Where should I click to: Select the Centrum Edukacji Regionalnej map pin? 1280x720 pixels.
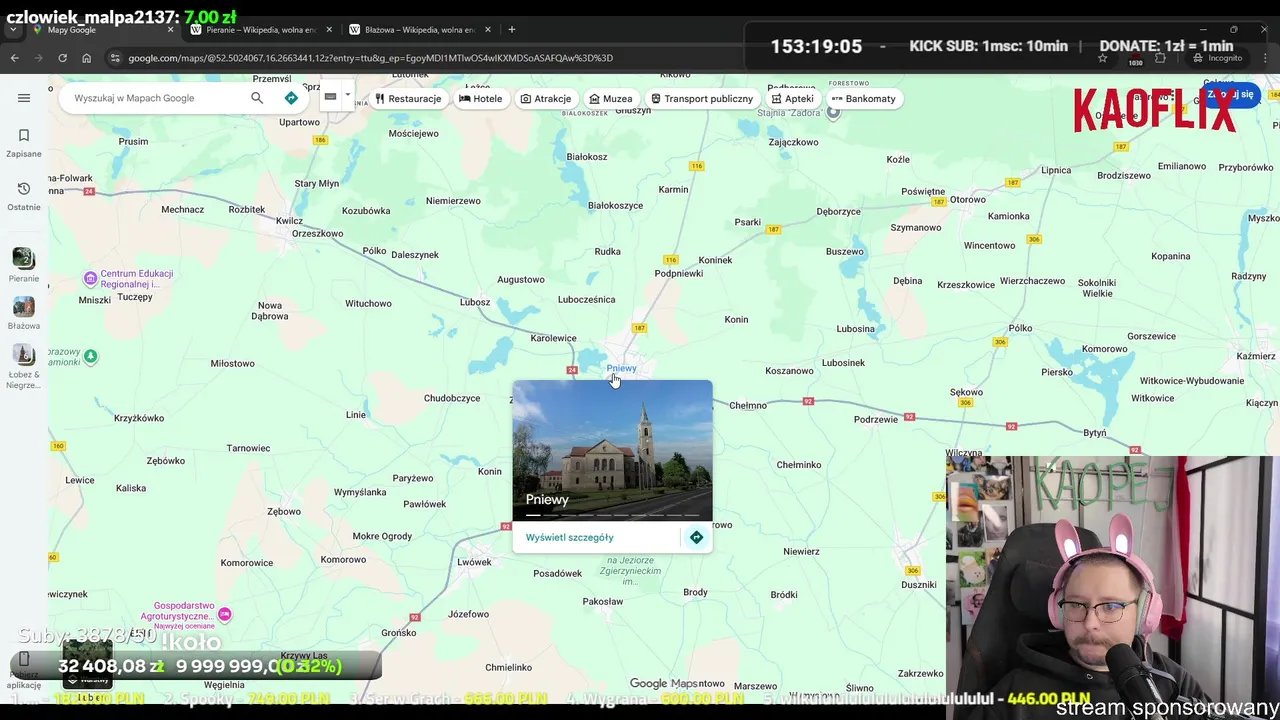pos(90,278)
